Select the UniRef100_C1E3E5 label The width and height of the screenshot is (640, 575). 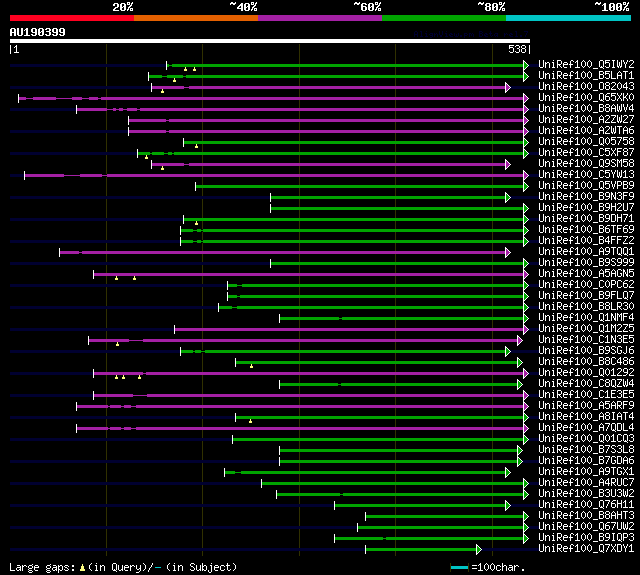[x=586, y=395]
